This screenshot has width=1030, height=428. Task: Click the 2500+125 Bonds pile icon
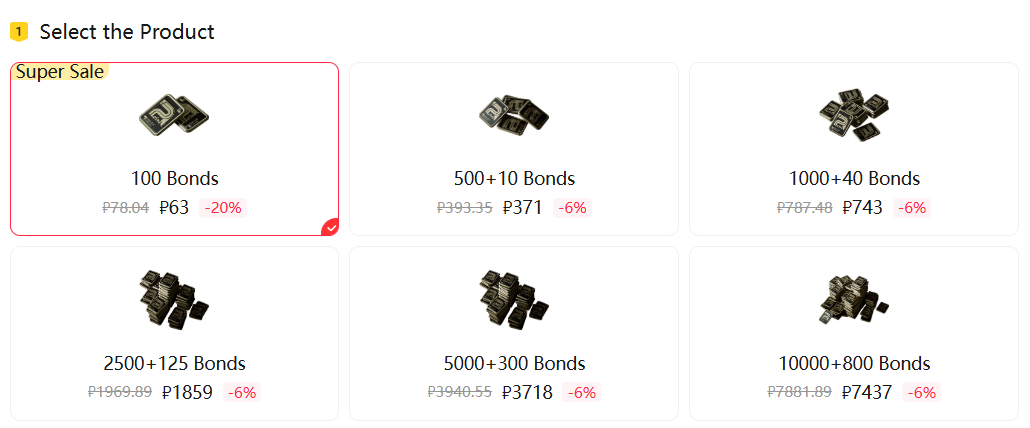pos(174,301)
